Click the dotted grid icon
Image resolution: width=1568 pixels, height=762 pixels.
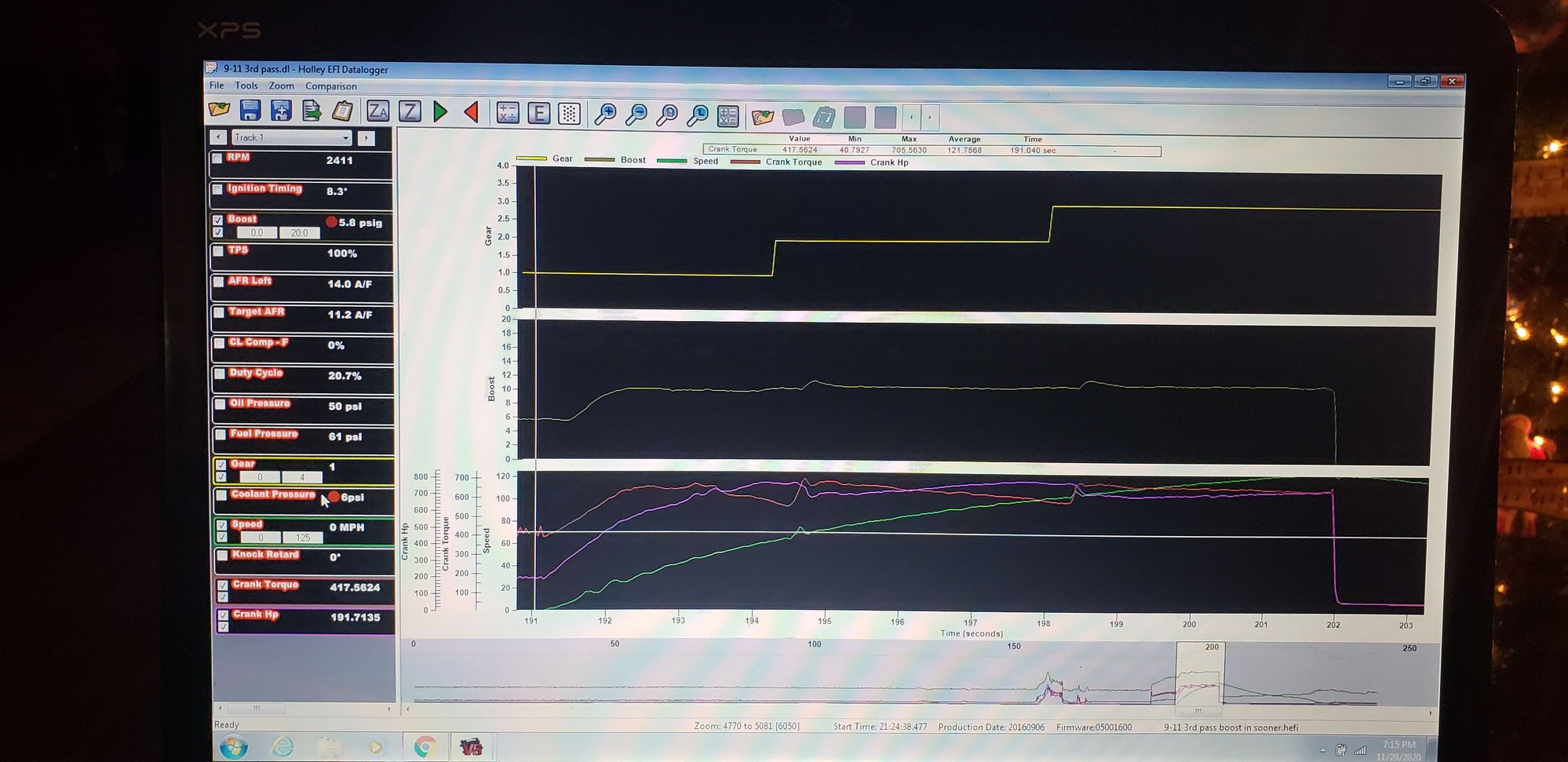(569, 114)
